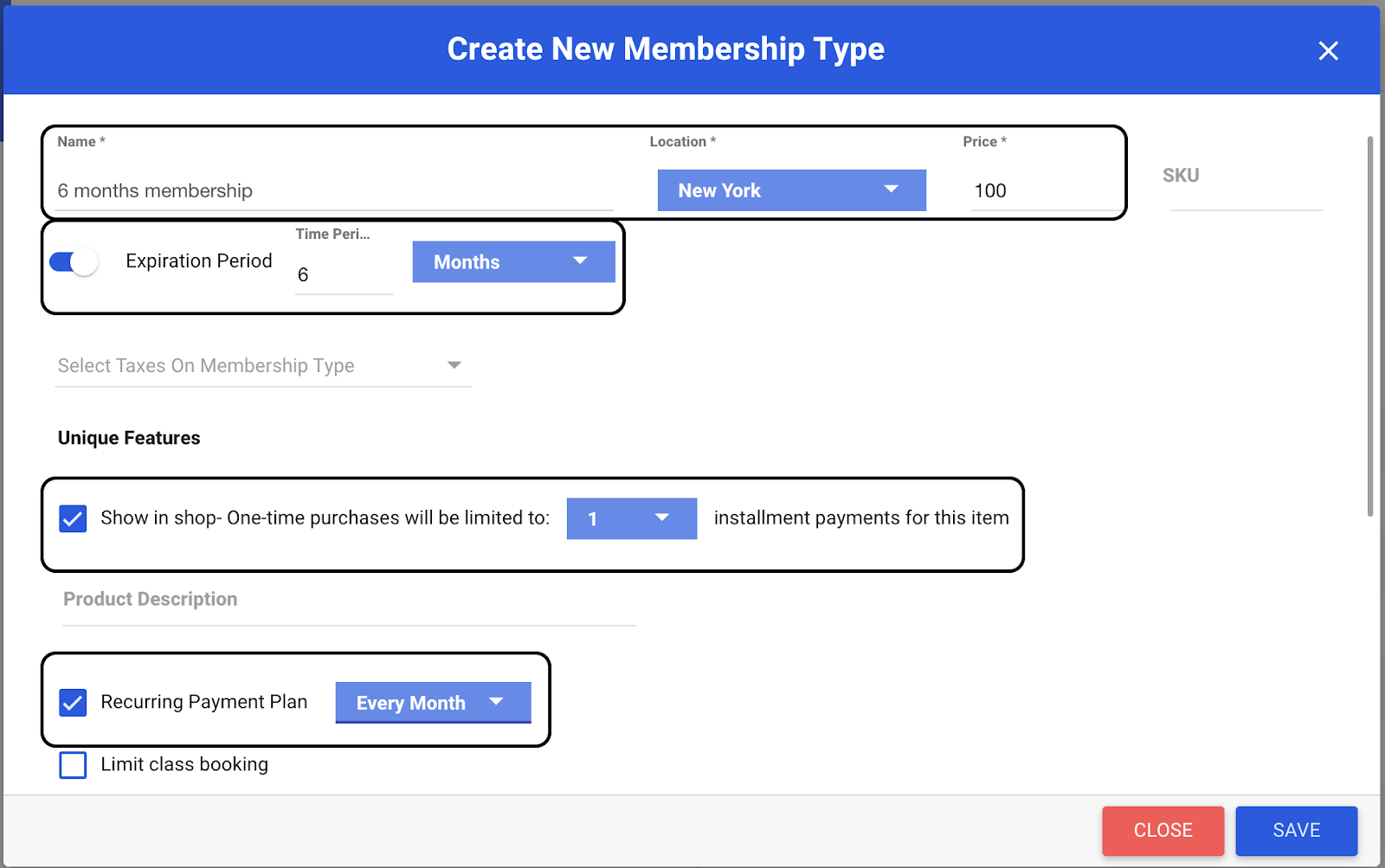Uncheck the Show in shop checkbox
The image size is (1385, 868).
(x=73, y=518)
